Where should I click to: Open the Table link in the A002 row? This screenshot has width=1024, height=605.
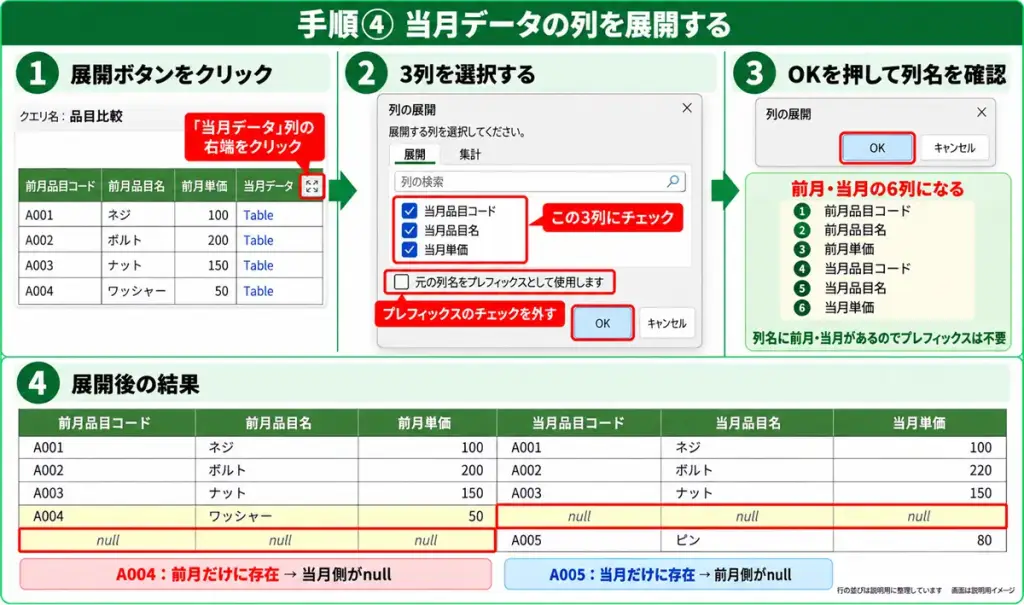coord(259,240)
